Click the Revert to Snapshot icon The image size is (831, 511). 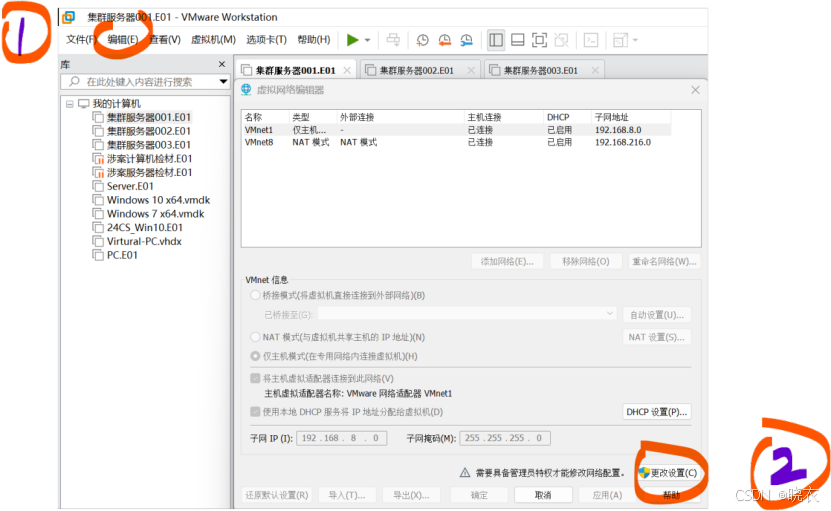coord(445,40)
